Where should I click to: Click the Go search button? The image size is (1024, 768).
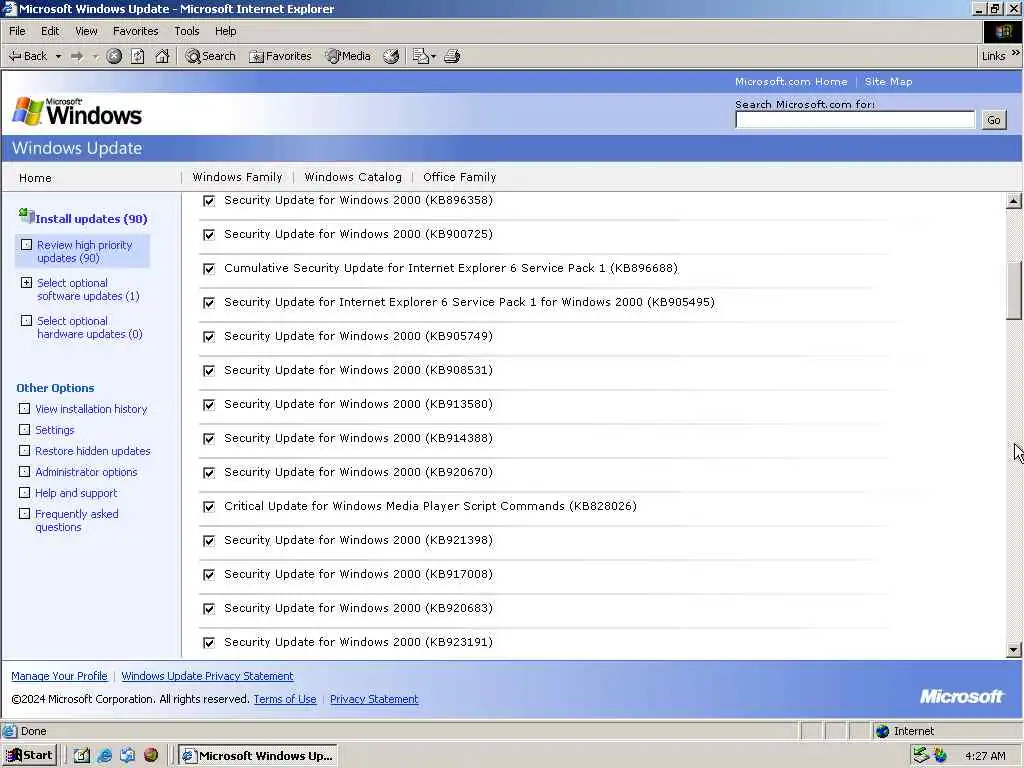[x=994, y=120]
